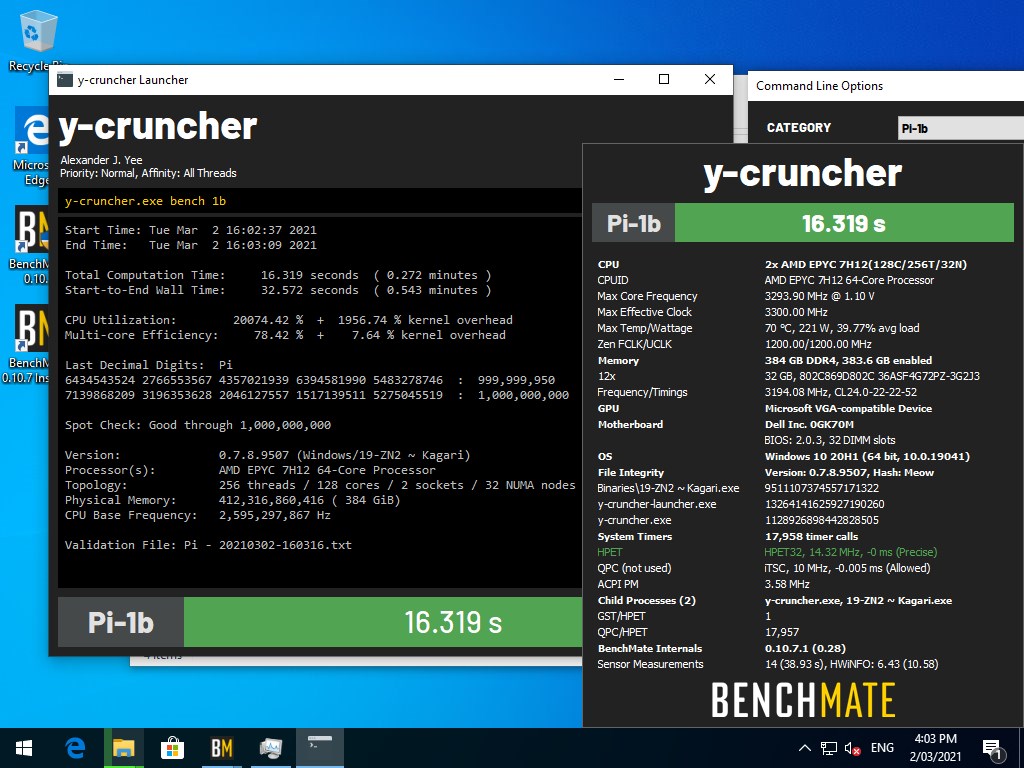Click the Pi-1b label in the BenchMate panel
The height and width of the screenshot is (768, 1024).
[633, 223]
